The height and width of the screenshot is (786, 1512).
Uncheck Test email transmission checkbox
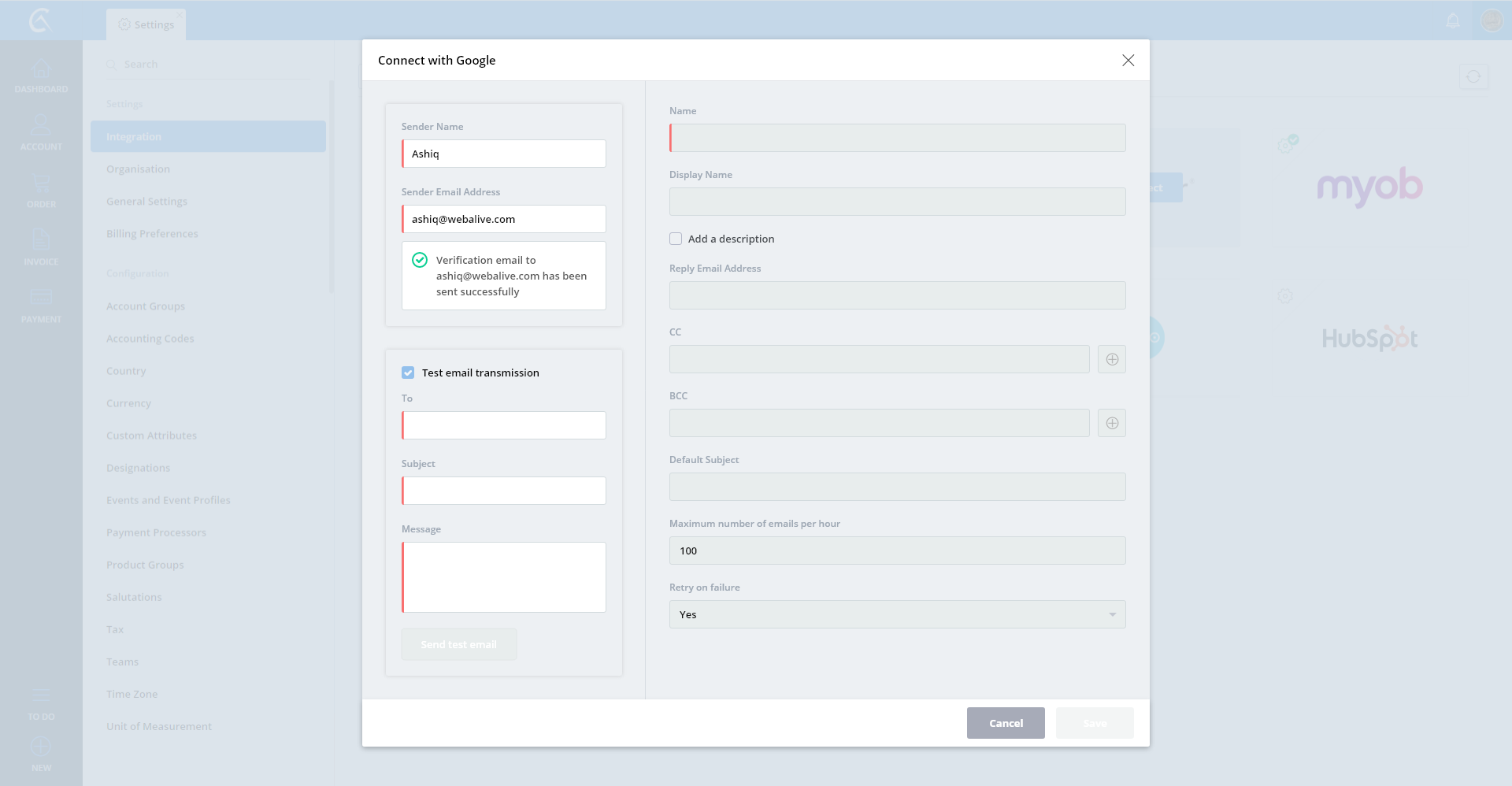pos(408,373)
